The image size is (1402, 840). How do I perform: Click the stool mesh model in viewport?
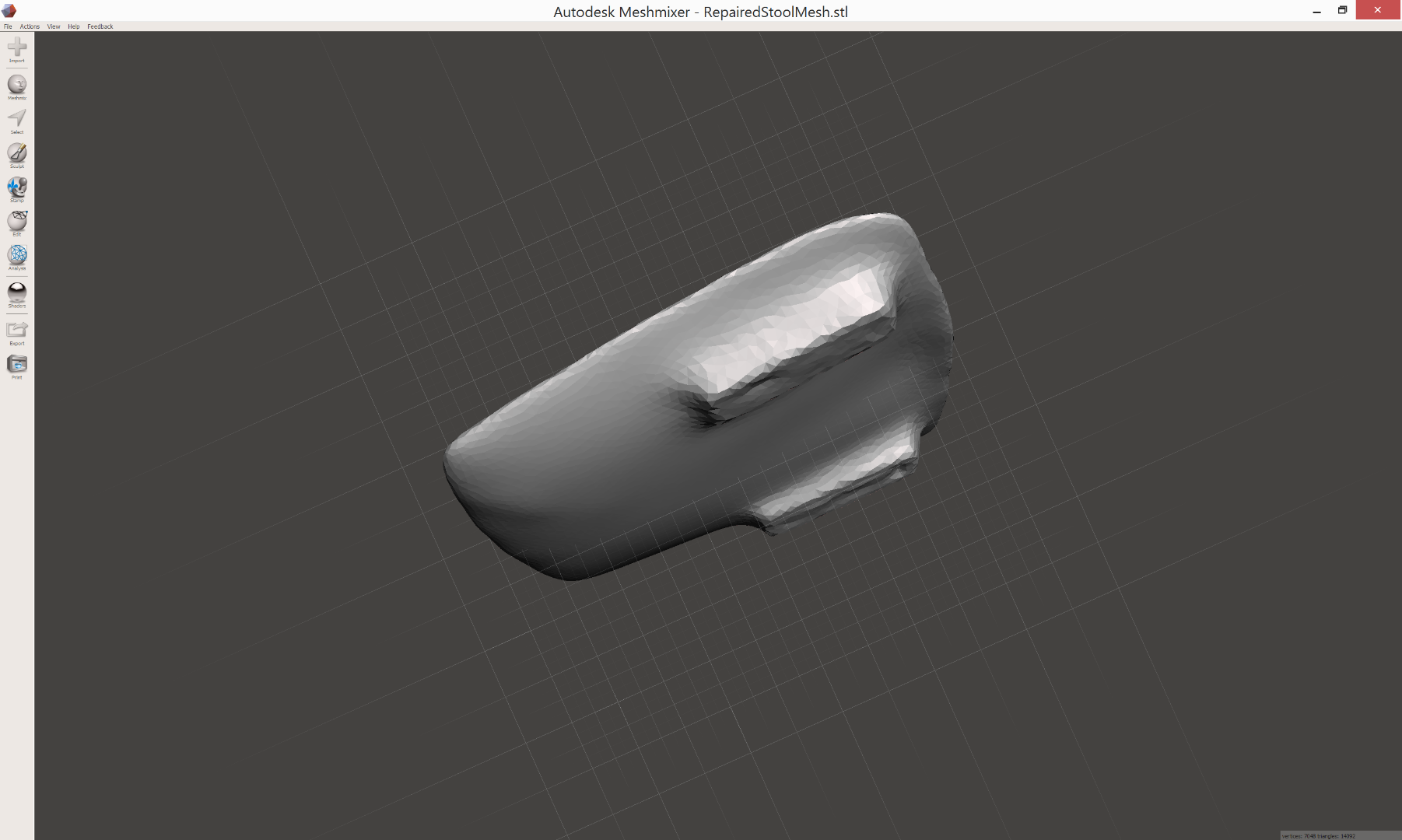(x=699, y=397)
